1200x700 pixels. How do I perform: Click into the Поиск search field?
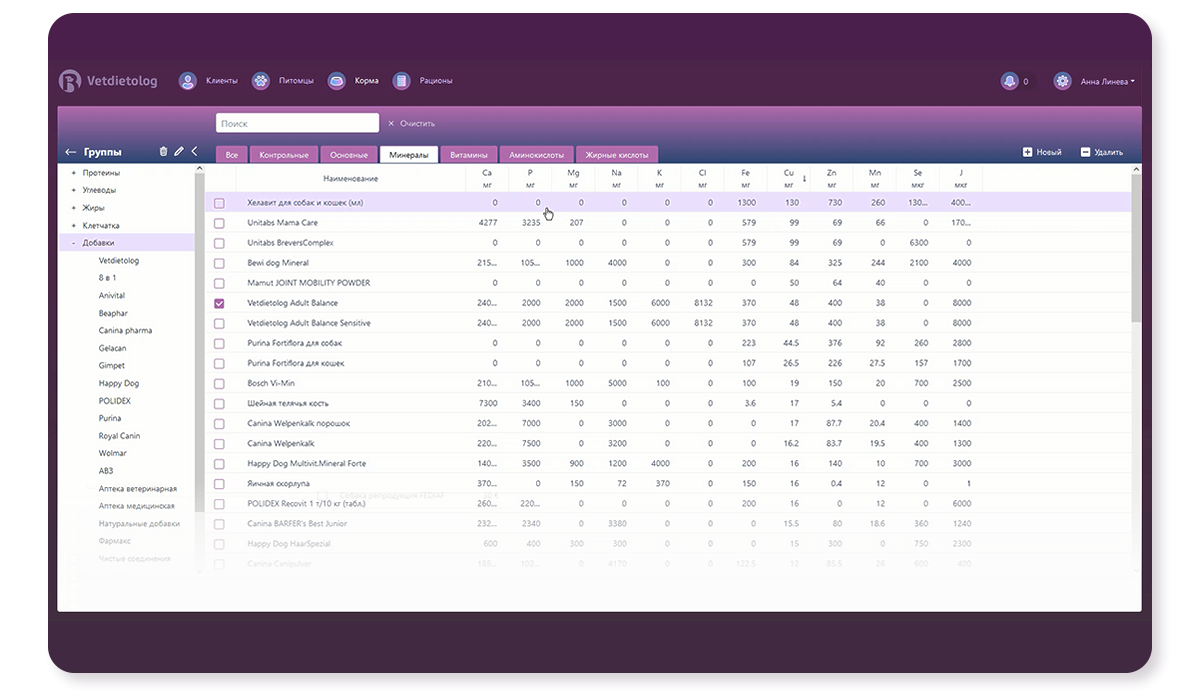pyautogui.click(x=297, y=123)
